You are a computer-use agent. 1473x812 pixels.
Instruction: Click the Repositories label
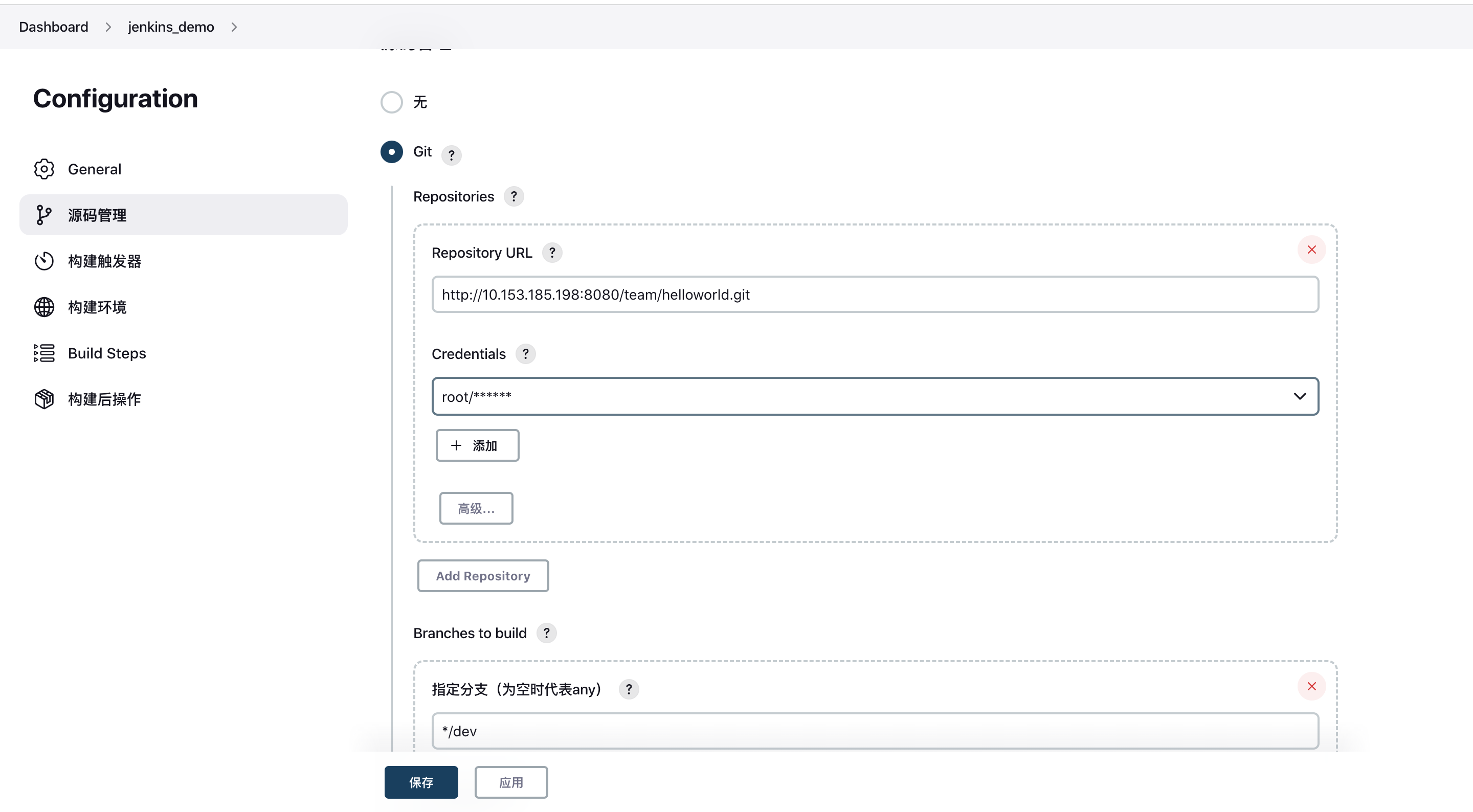[x=454, y=197]
